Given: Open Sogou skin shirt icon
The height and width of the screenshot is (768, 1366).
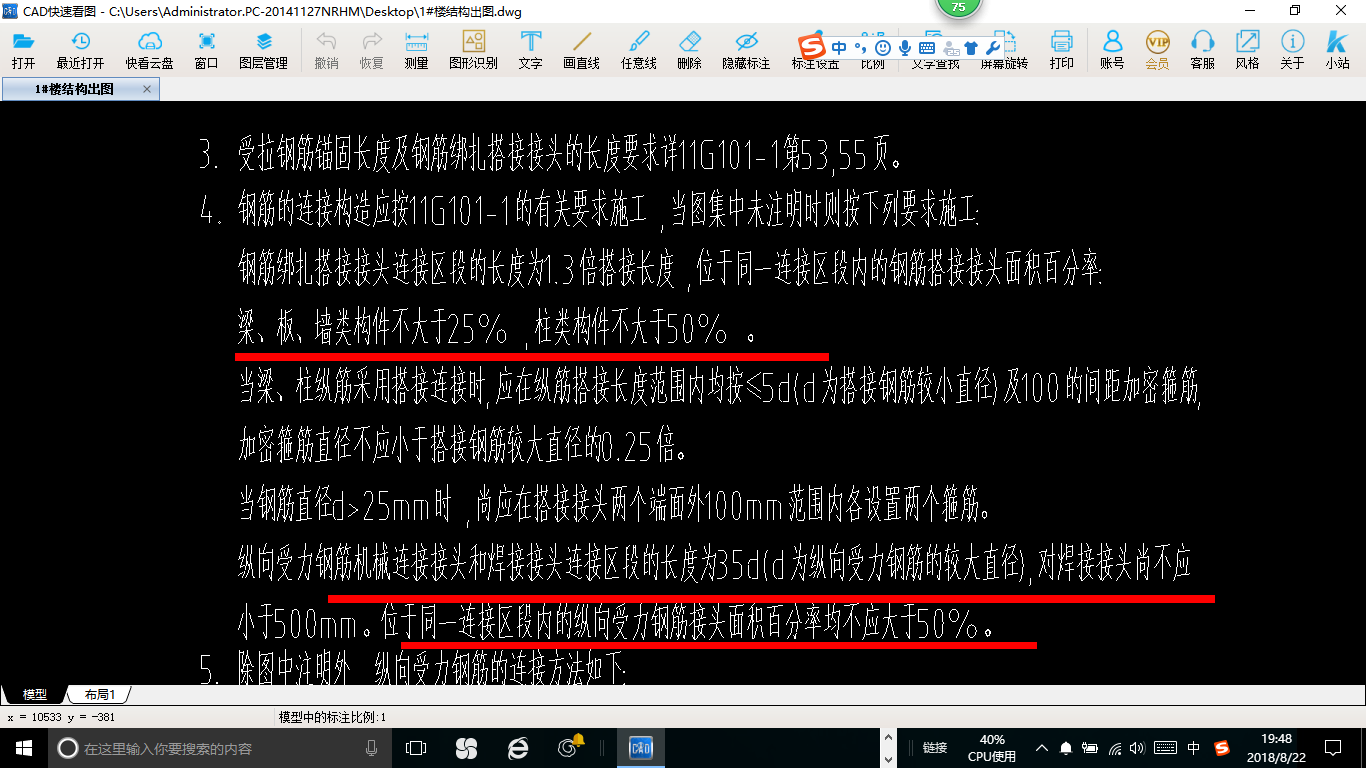Looking at the screenshot, I should click(970, 48).
